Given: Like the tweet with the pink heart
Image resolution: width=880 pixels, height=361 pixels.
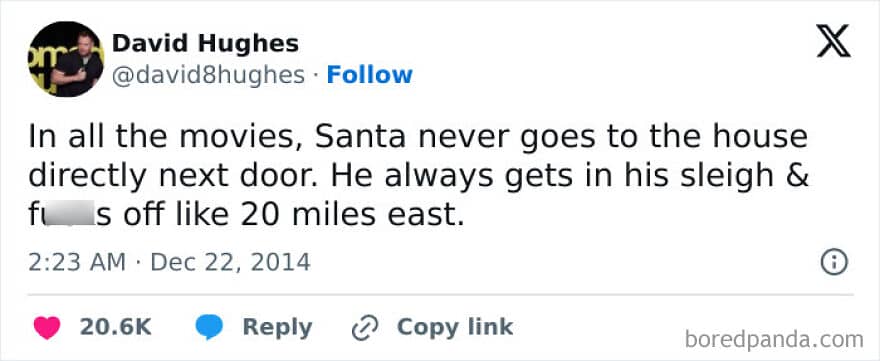Looking at the screenshot, I should (x=47, y=327).
